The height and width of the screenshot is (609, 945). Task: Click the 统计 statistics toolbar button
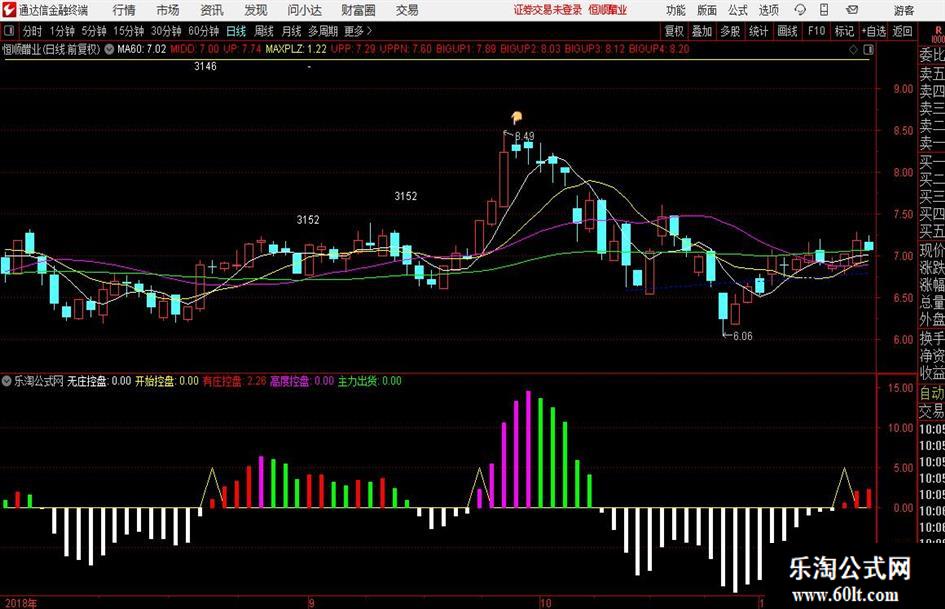point(758,31)
